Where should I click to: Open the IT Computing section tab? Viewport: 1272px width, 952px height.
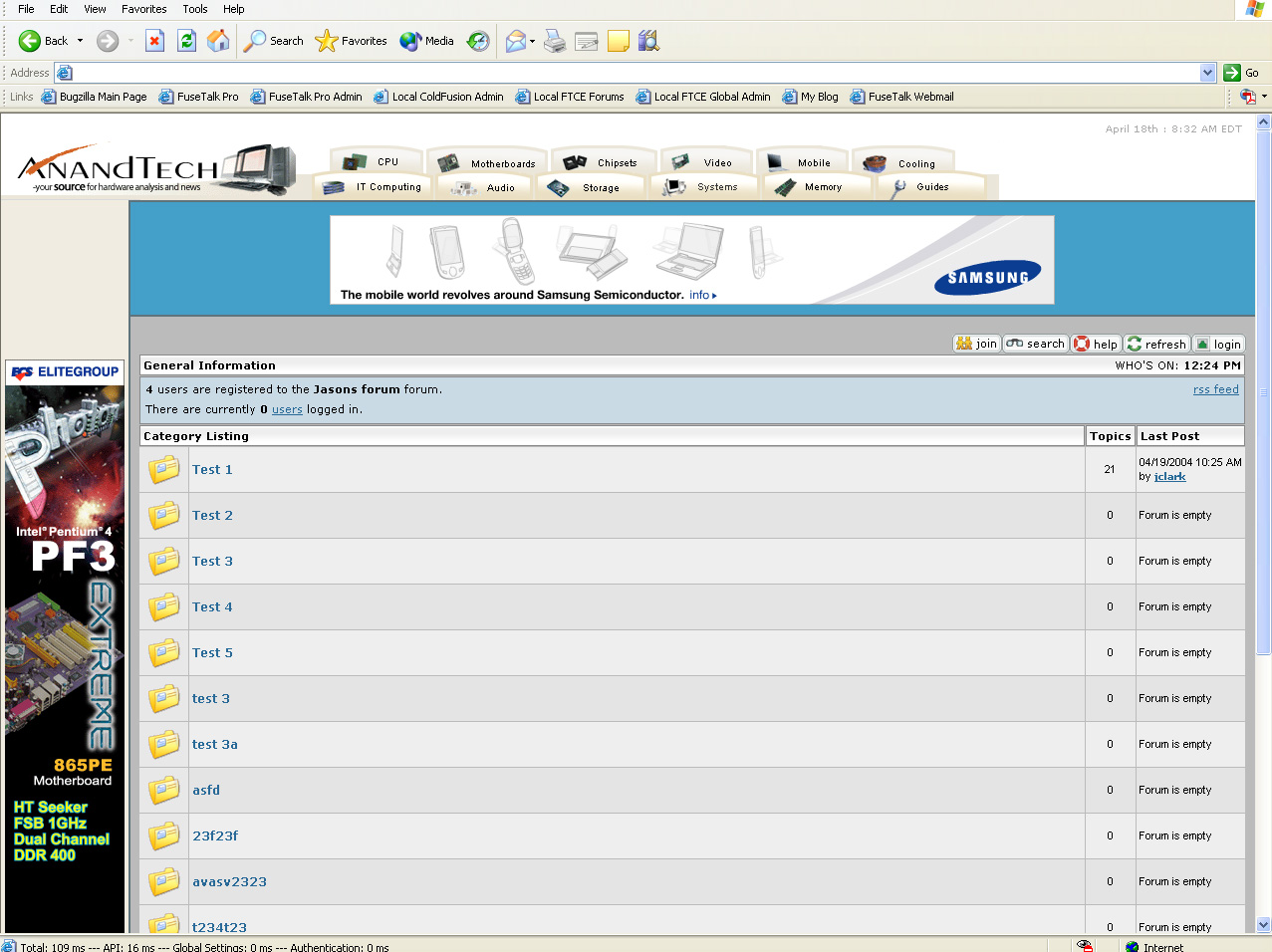374,186
